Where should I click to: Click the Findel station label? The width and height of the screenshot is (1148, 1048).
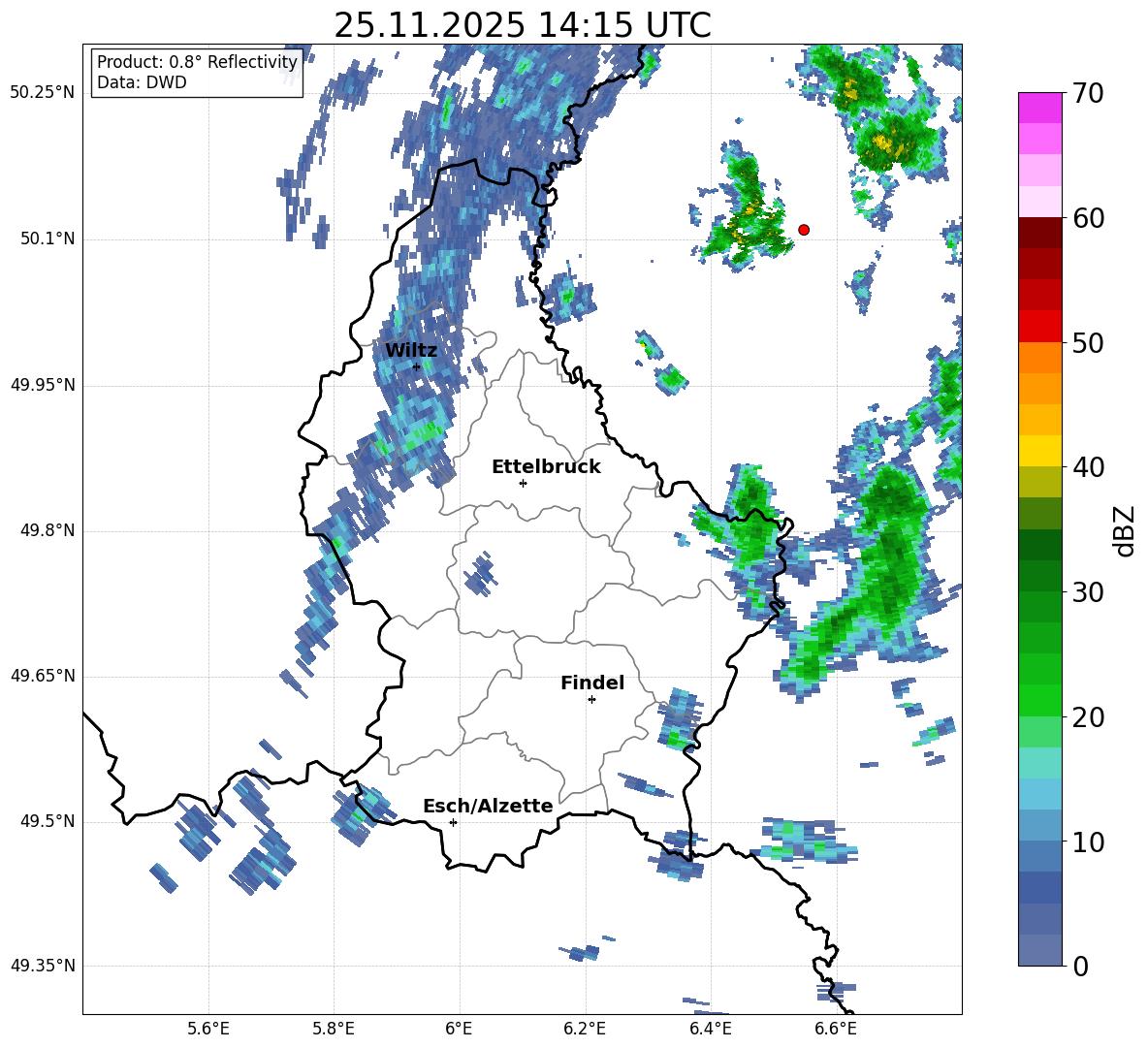pyautogui.click(x=592, y=683)
